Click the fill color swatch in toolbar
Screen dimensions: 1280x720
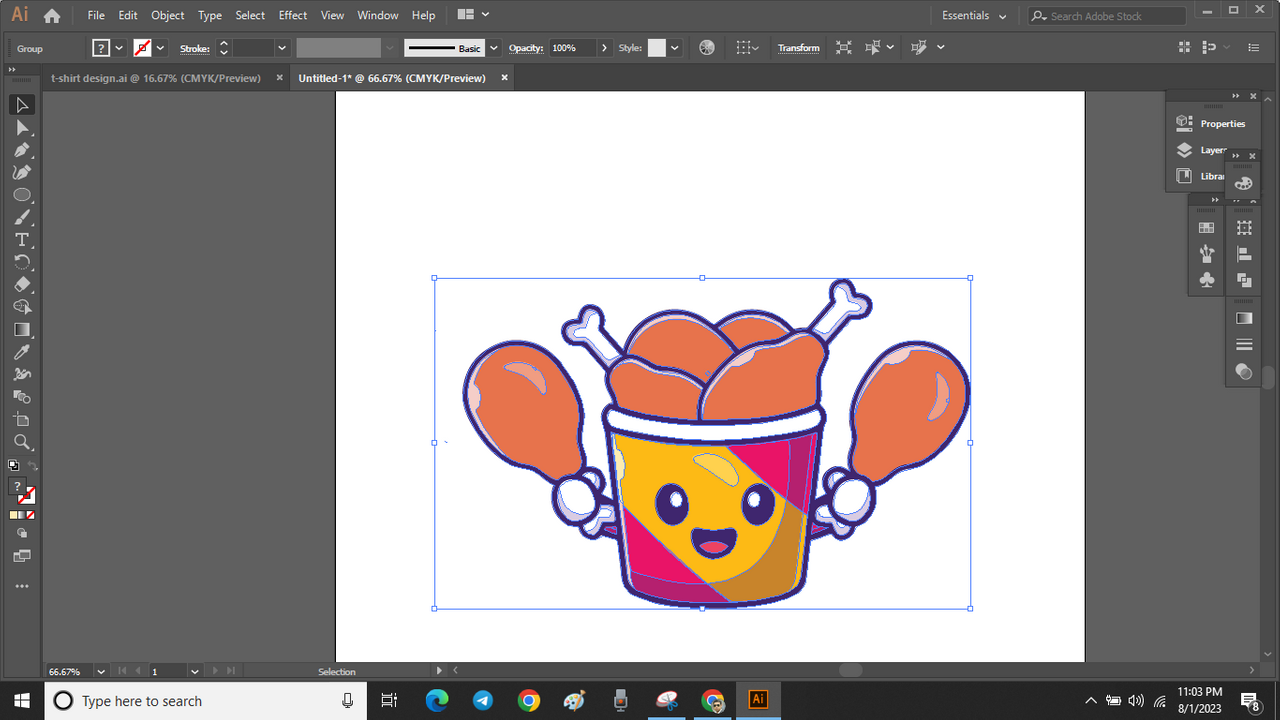18,487
